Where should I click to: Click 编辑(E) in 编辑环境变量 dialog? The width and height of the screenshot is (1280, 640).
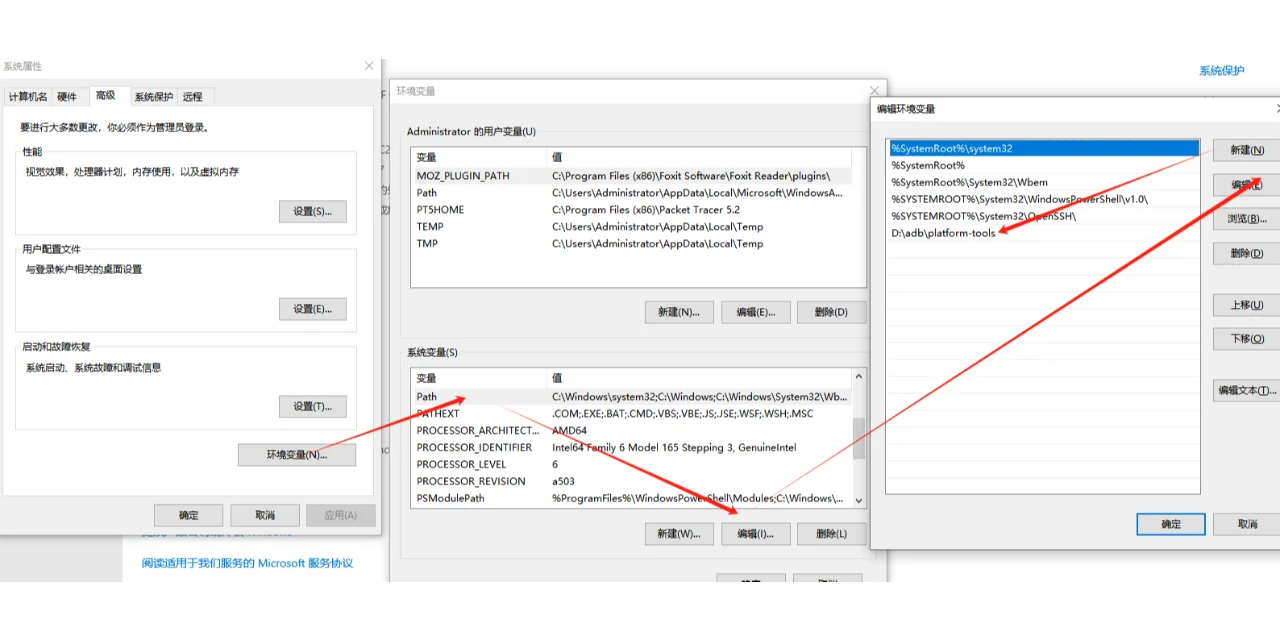pyautogui.click(x=1246, y=185)
